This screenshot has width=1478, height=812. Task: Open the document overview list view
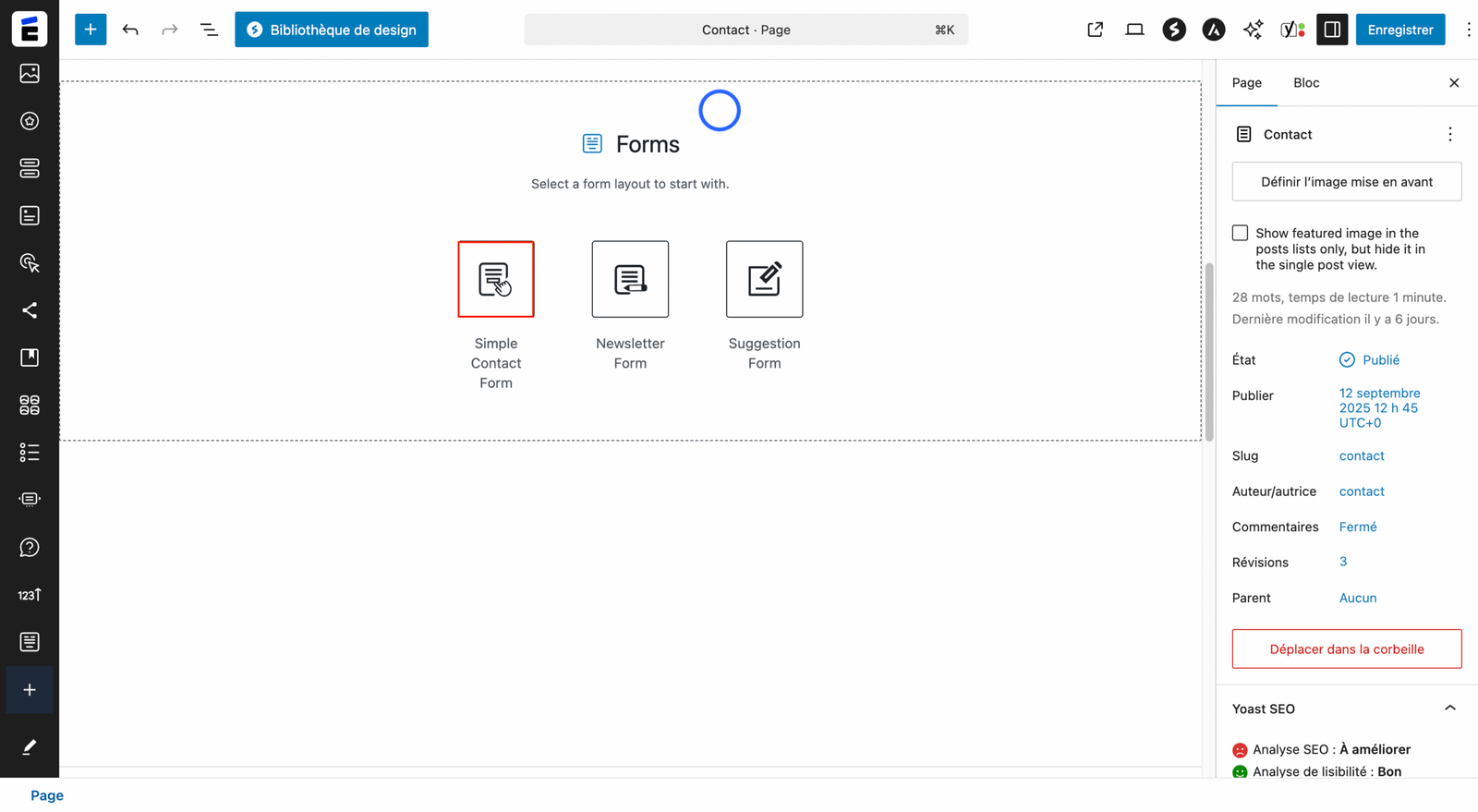[209, 30]
